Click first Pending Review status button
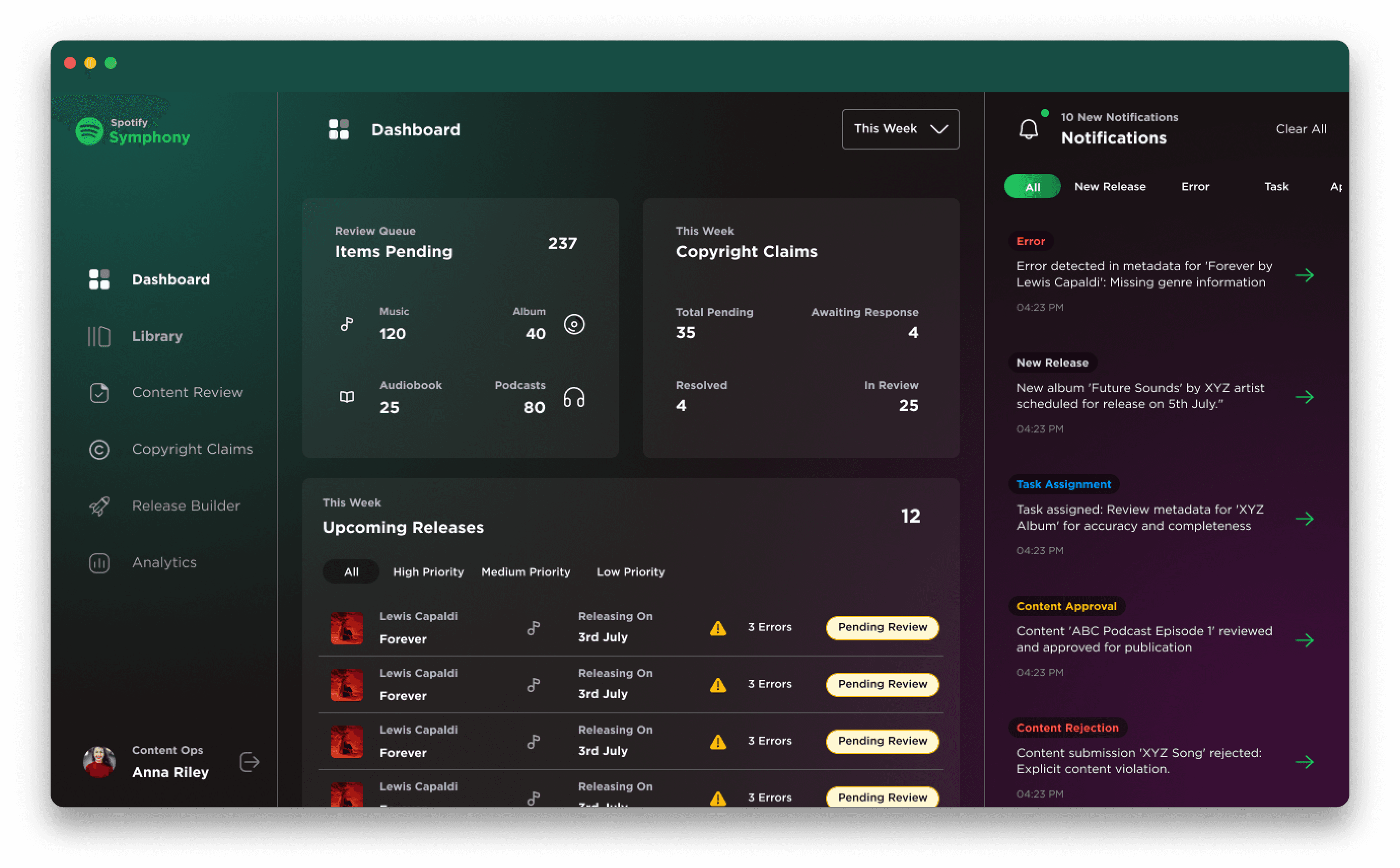Image resolution: width=1400 pixels, height=868 pixels. click(x=882, y=628)
